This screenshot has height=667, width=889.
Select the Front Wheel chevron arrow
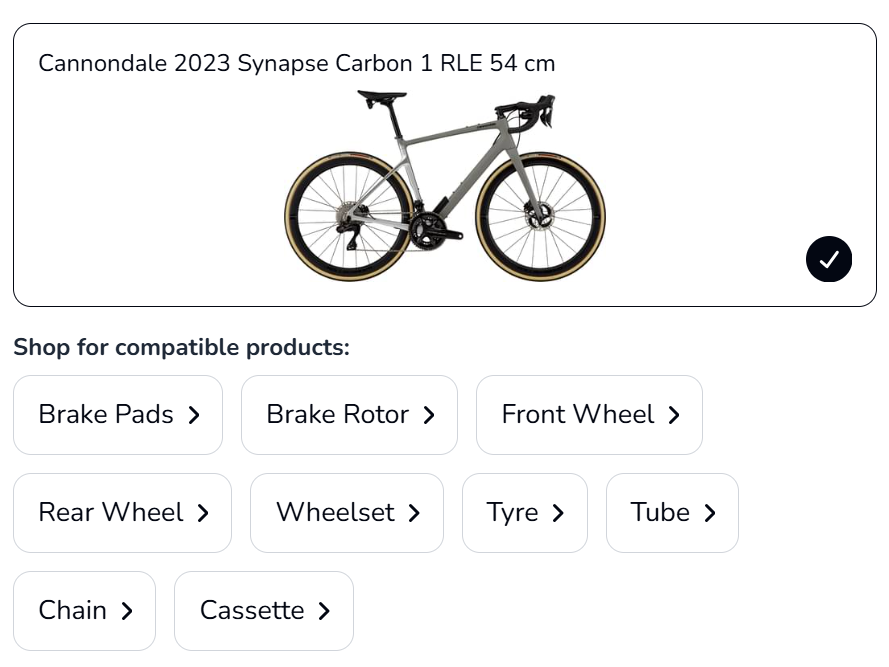[673, 414]
